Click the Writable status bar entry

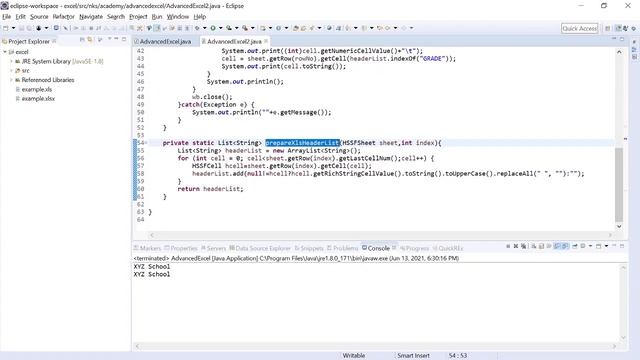354,356
